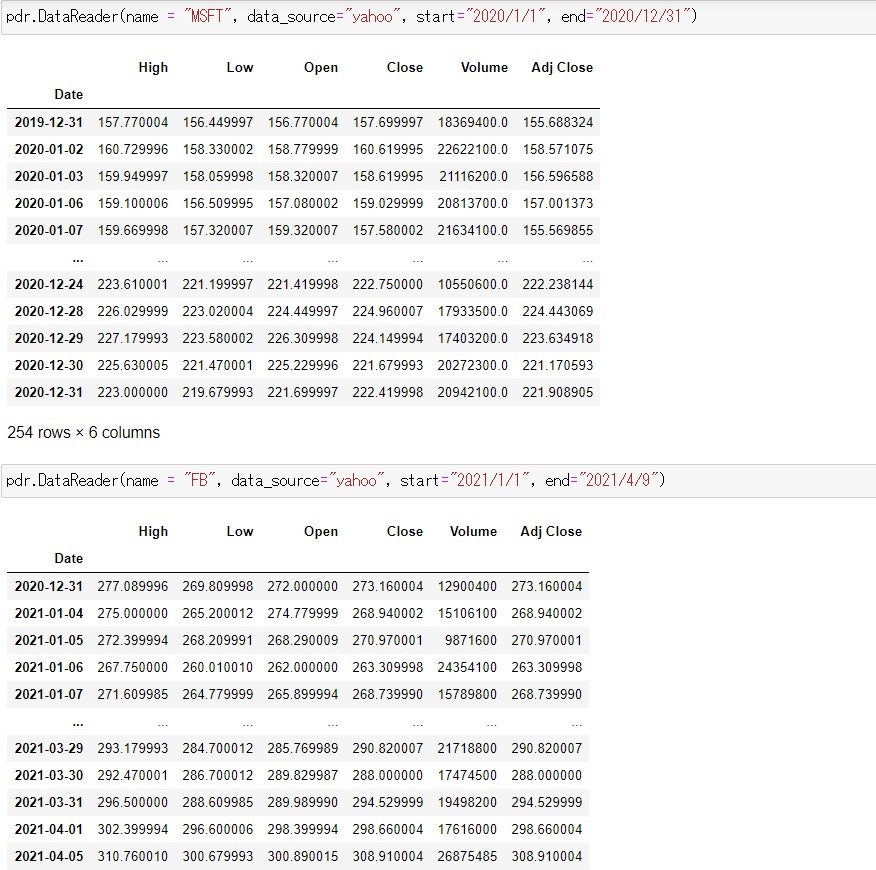Click the 2020-12-31 date in FB table
The height and width of the screenshot is (870, 876).
pos(49,586)
